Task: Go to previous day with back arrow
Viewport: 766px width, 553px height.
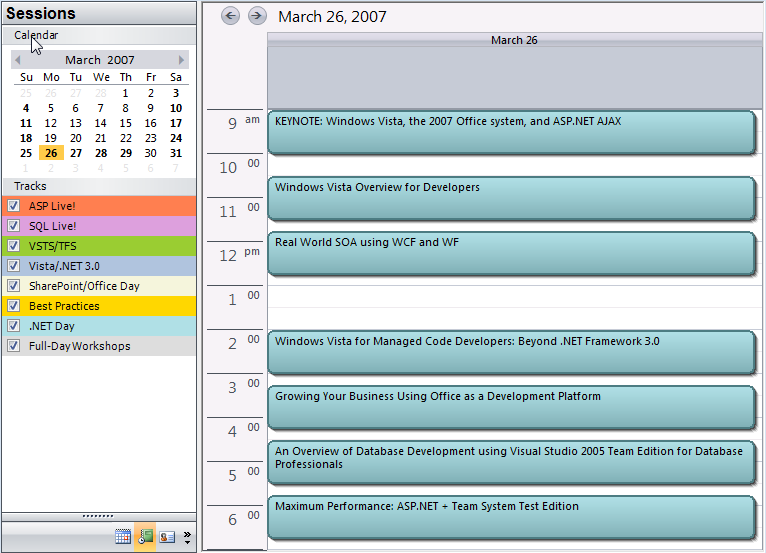Action: click(231, 16)
